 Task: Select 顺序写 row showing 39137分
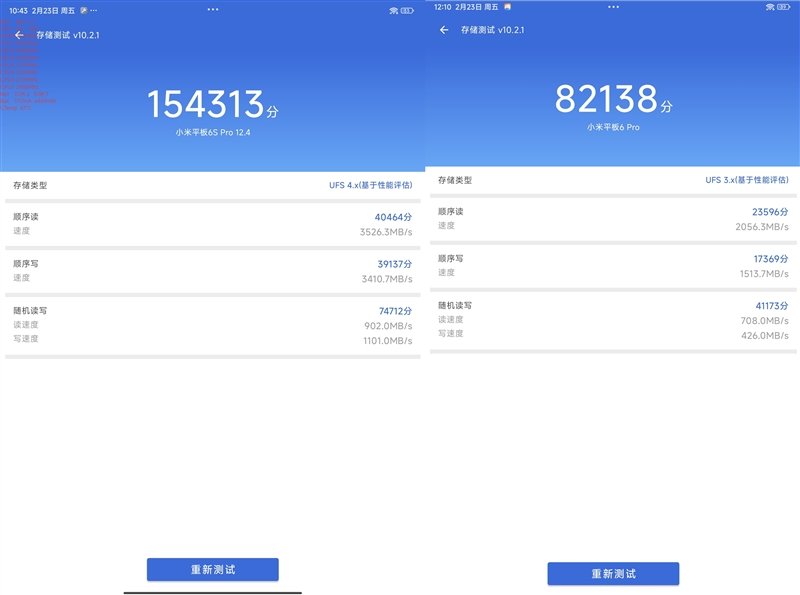click(212, 270)
